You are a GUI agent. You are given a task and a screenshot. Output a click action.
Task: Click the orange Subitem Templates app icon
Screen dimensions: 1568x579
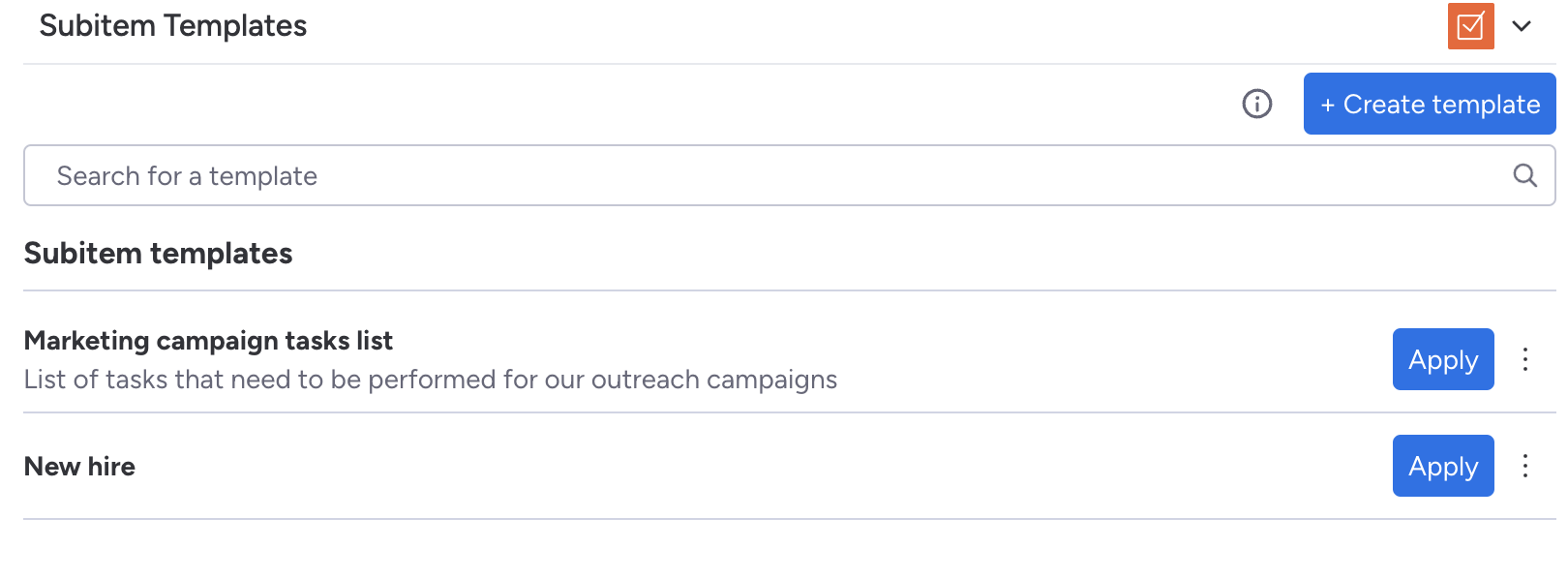tap(1470, 26)
